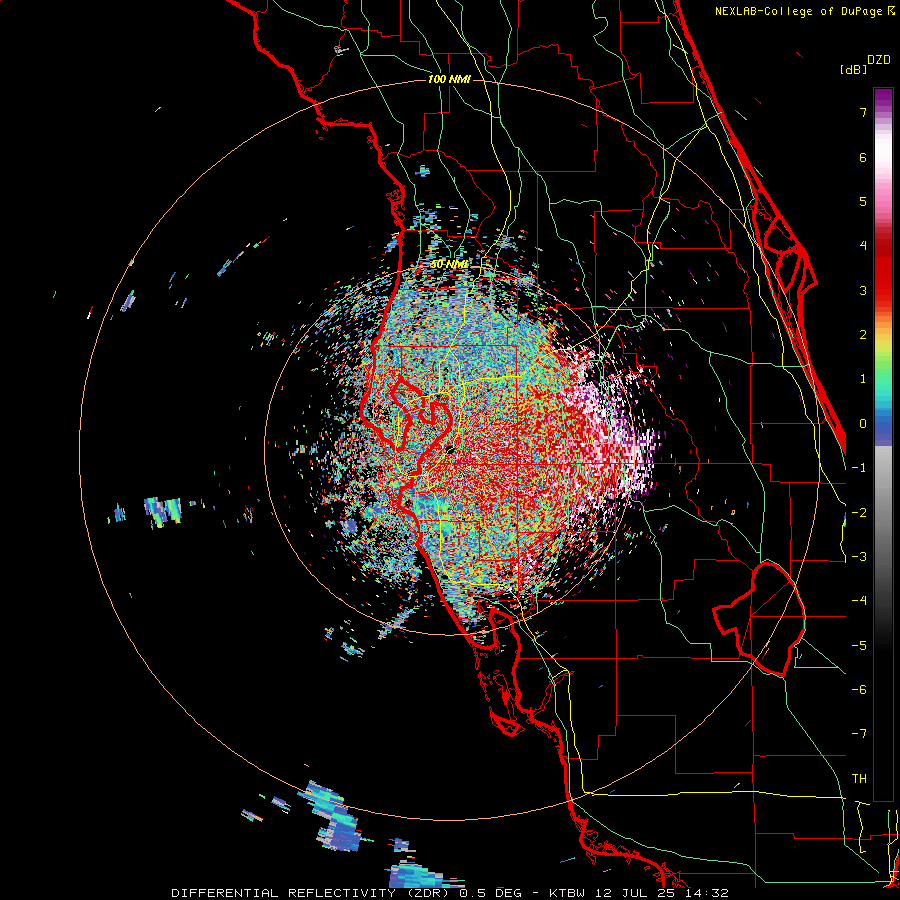
Task: Click the ZDR color scale bar
Action: (x=883, y=444)
